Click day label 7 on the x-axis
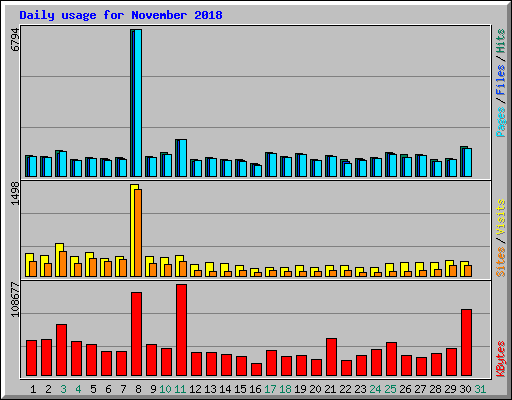This screenshot has width=512, height=400. pos(123,389)
